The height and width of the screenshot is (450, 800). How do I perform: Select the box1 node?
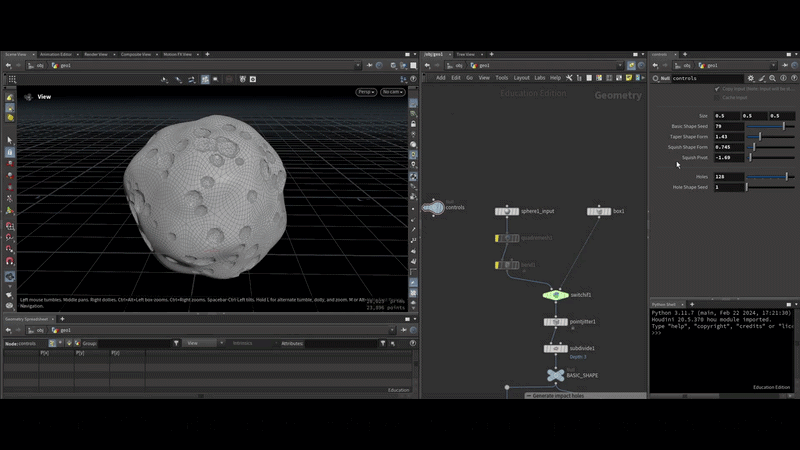(599, 211)
